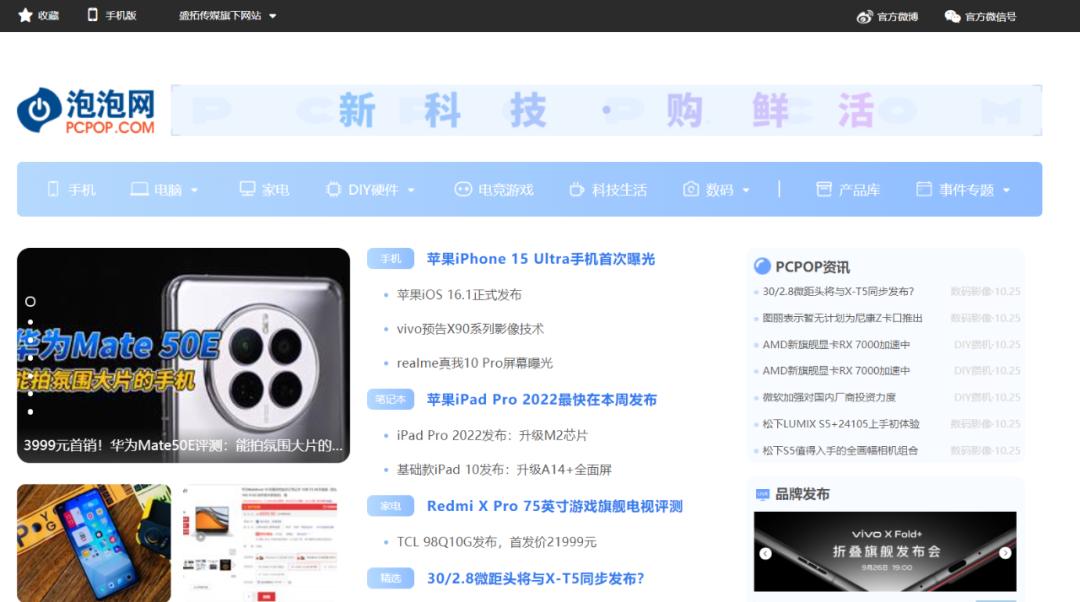The height and width of the screenshot is (602, 1080).
Task: Click the phone icon in navigation bar
Action: pos(53,189)
